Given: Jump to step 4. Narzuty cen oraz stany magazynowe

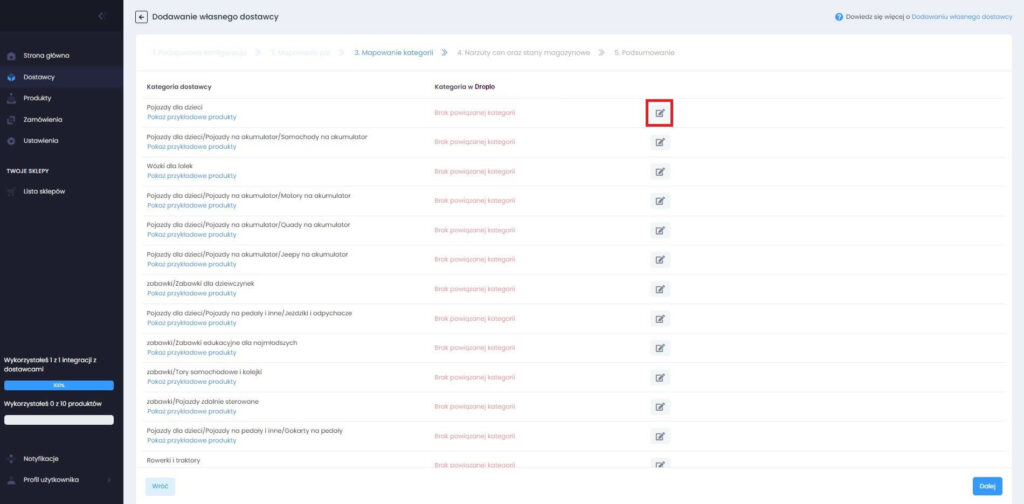Looking at the screenshot, I should tap(524, 52).
